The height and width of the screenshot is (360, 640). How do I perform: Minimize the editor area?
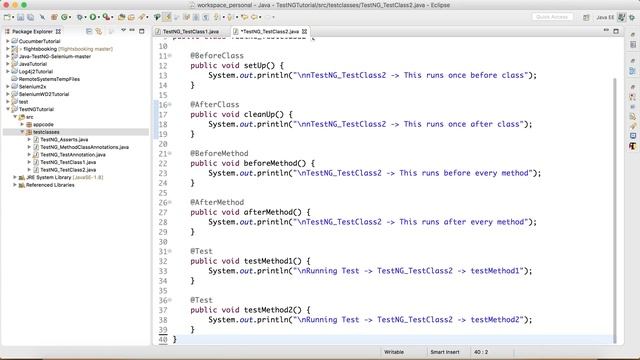pyautogui.click(x=606, y=31)
